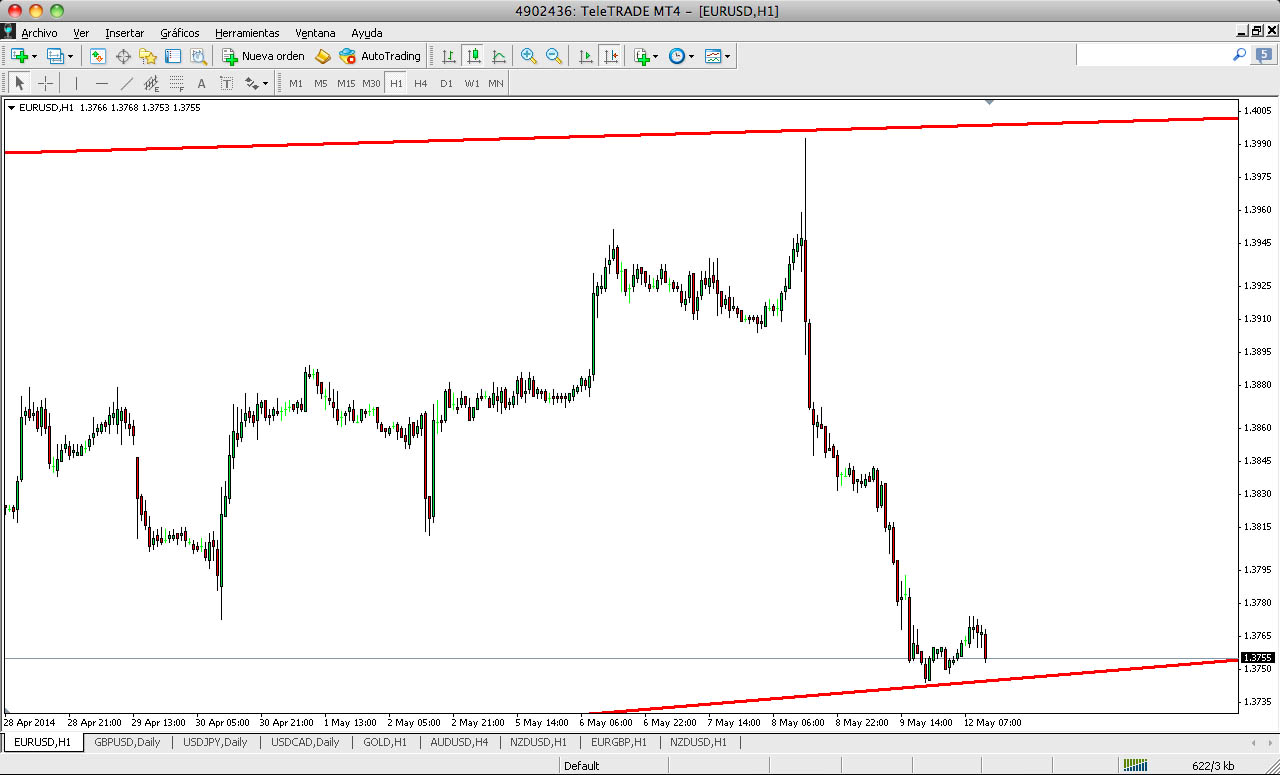Screen dimensions: 1280x775
Task: Click the chart shift triangle marker
Action: pyautogui.click(x=989, y=102)
